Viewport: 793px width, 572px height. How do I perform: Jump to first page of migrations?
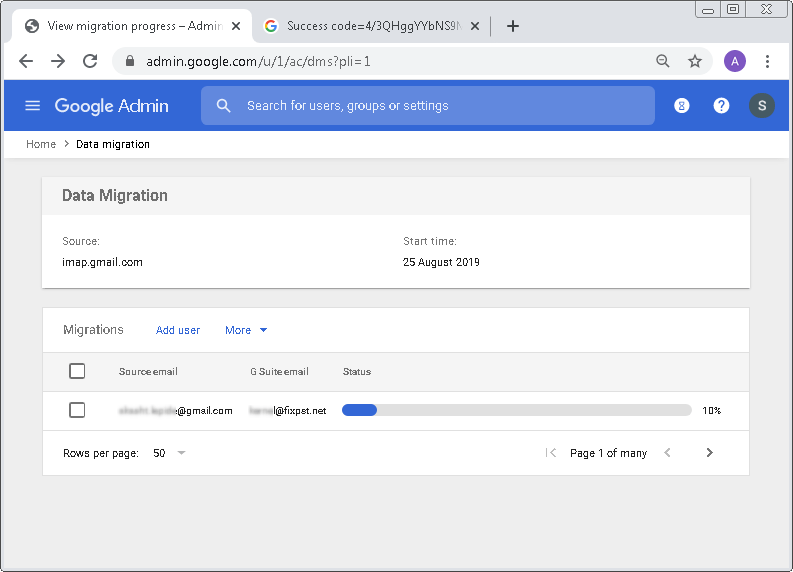tap(551, 453)
